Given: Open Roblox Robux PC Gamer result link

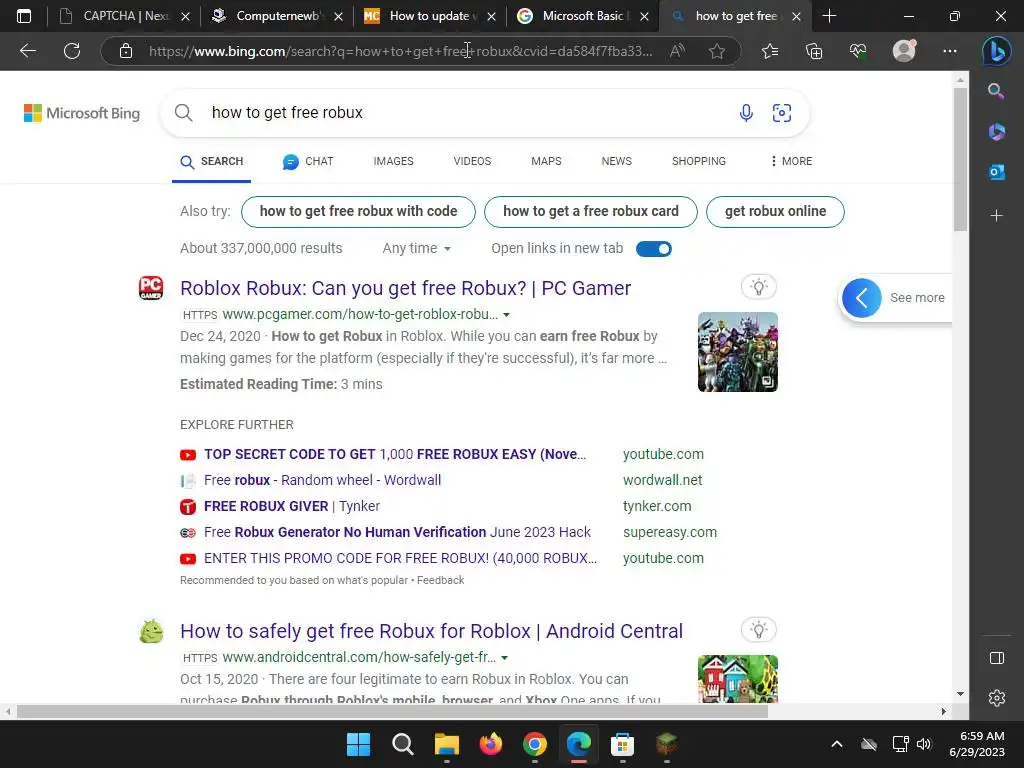Looking at the screenshot, I should (x=406, y=288).
